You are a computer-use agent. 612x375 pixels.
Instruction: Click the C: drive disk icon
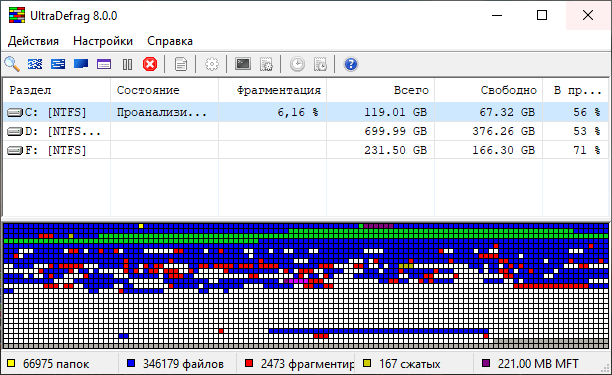tap(15, 113)
